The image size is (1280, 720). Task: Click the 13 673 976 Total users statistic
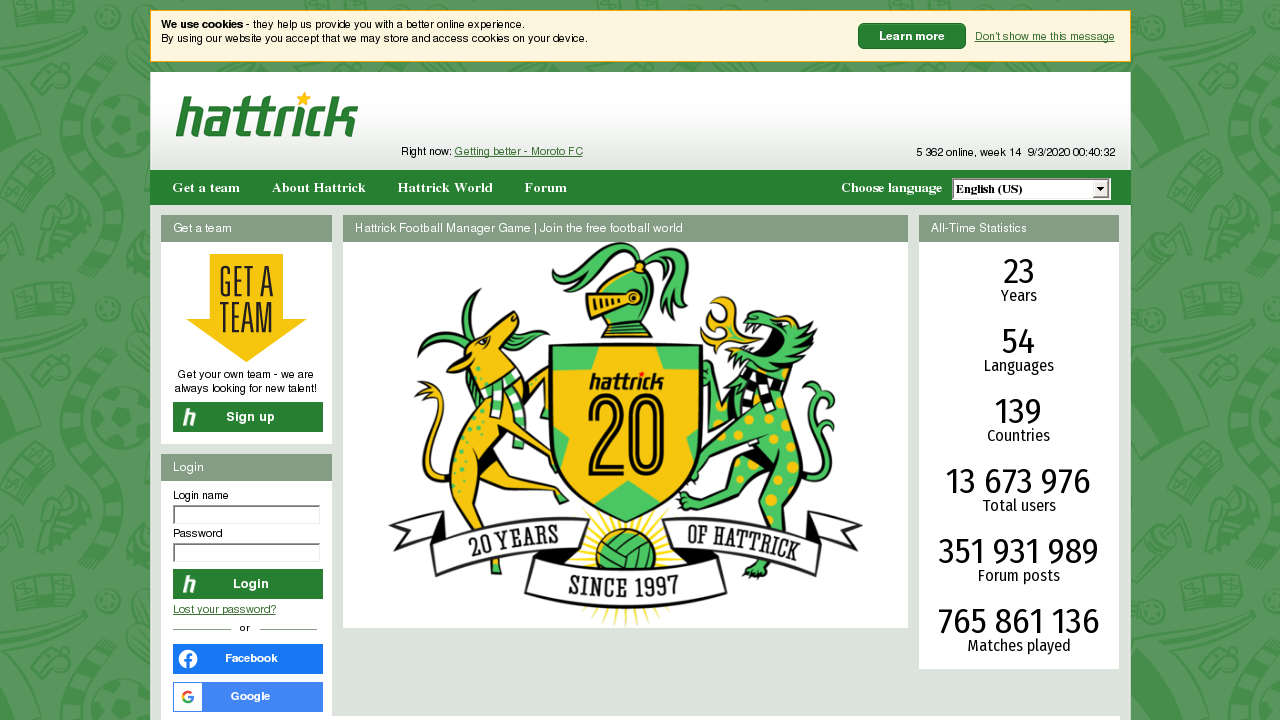click(x=1018, y=490)
